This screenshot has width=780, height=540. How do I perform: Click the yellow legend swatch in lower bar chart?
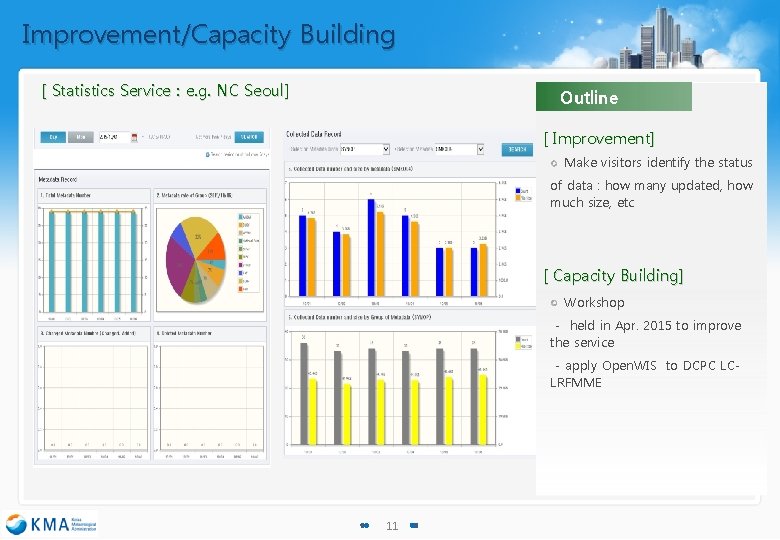point(518,346)
